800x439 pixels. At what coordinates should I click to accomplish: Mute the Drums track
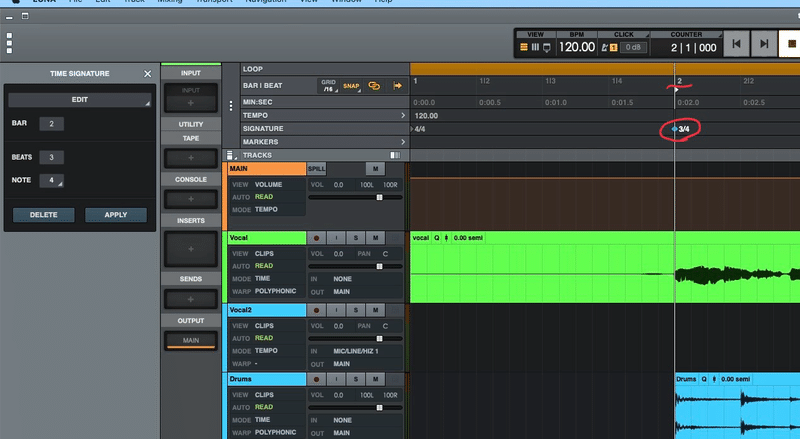click(x=376, y=379)
